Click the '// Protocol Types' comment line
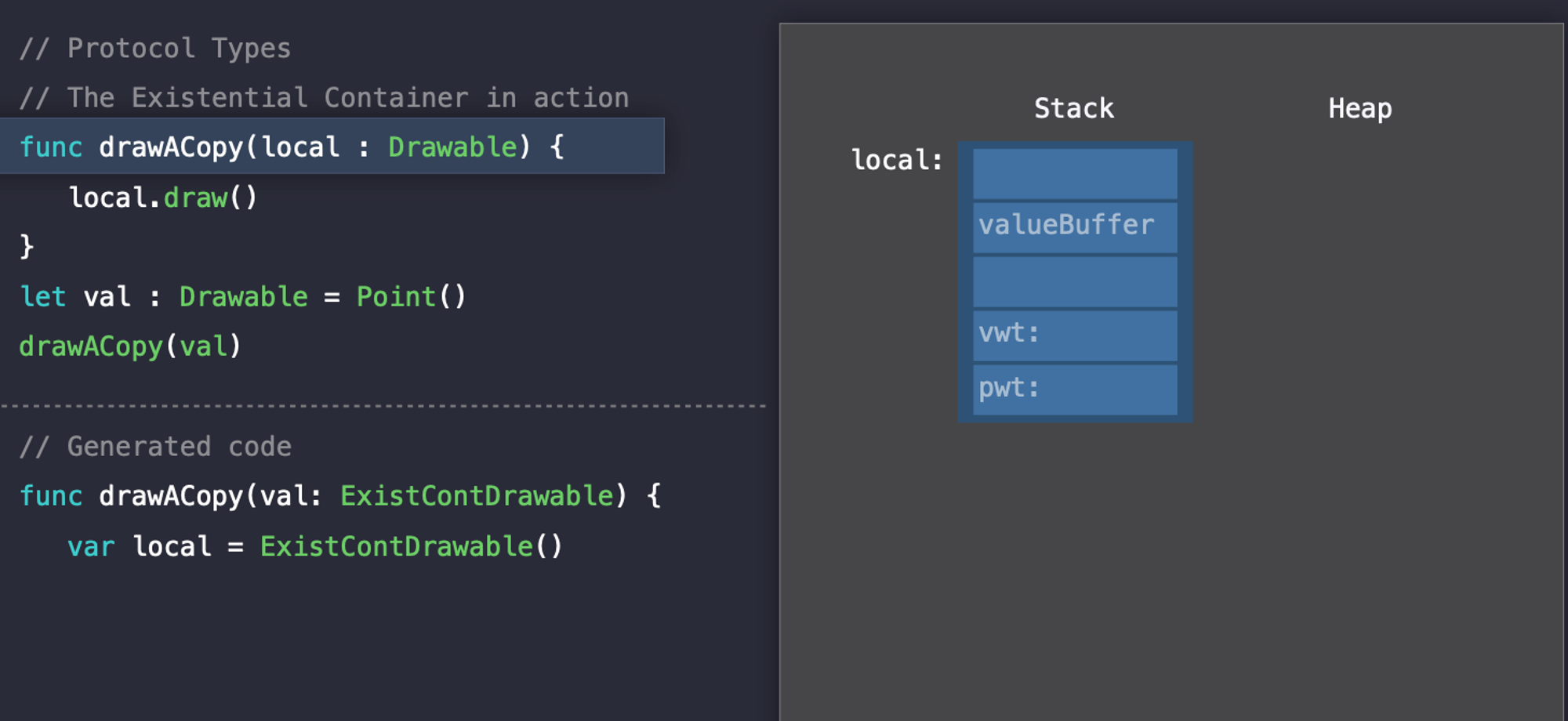 (x=155, y=49)
